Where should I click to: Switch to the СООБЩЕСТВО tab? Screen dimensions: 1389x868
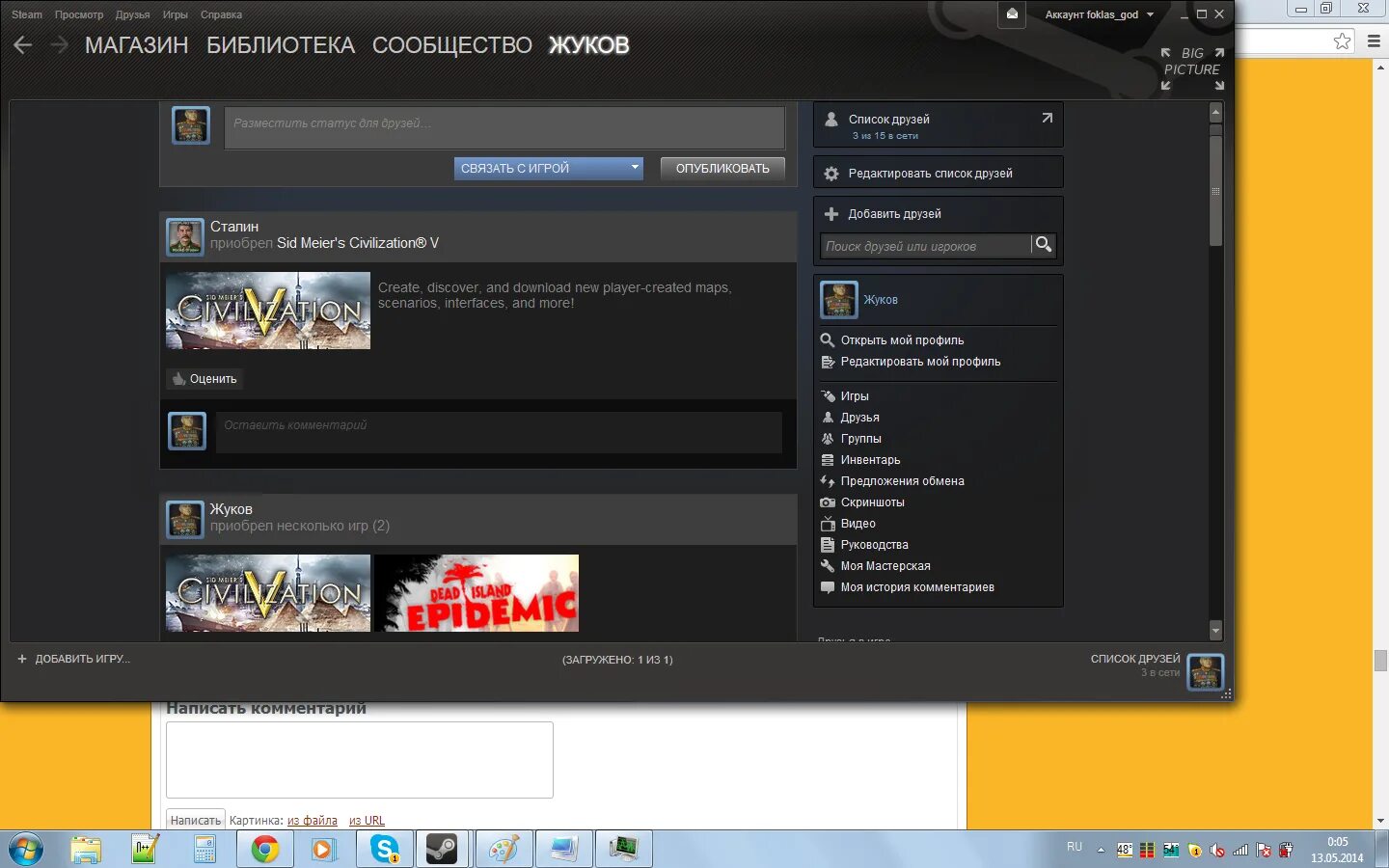click(x=451, y=45)
